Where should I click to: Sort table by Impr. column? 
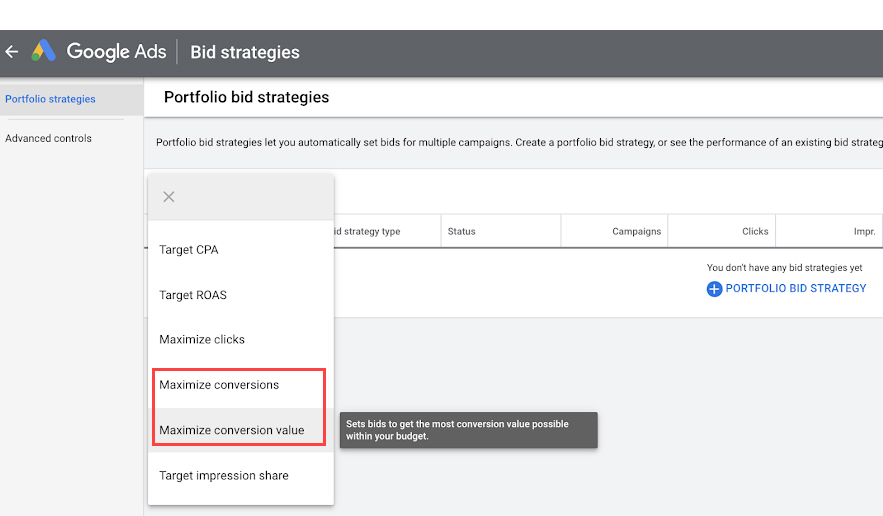pyautogui.click(x=864, y=231)
